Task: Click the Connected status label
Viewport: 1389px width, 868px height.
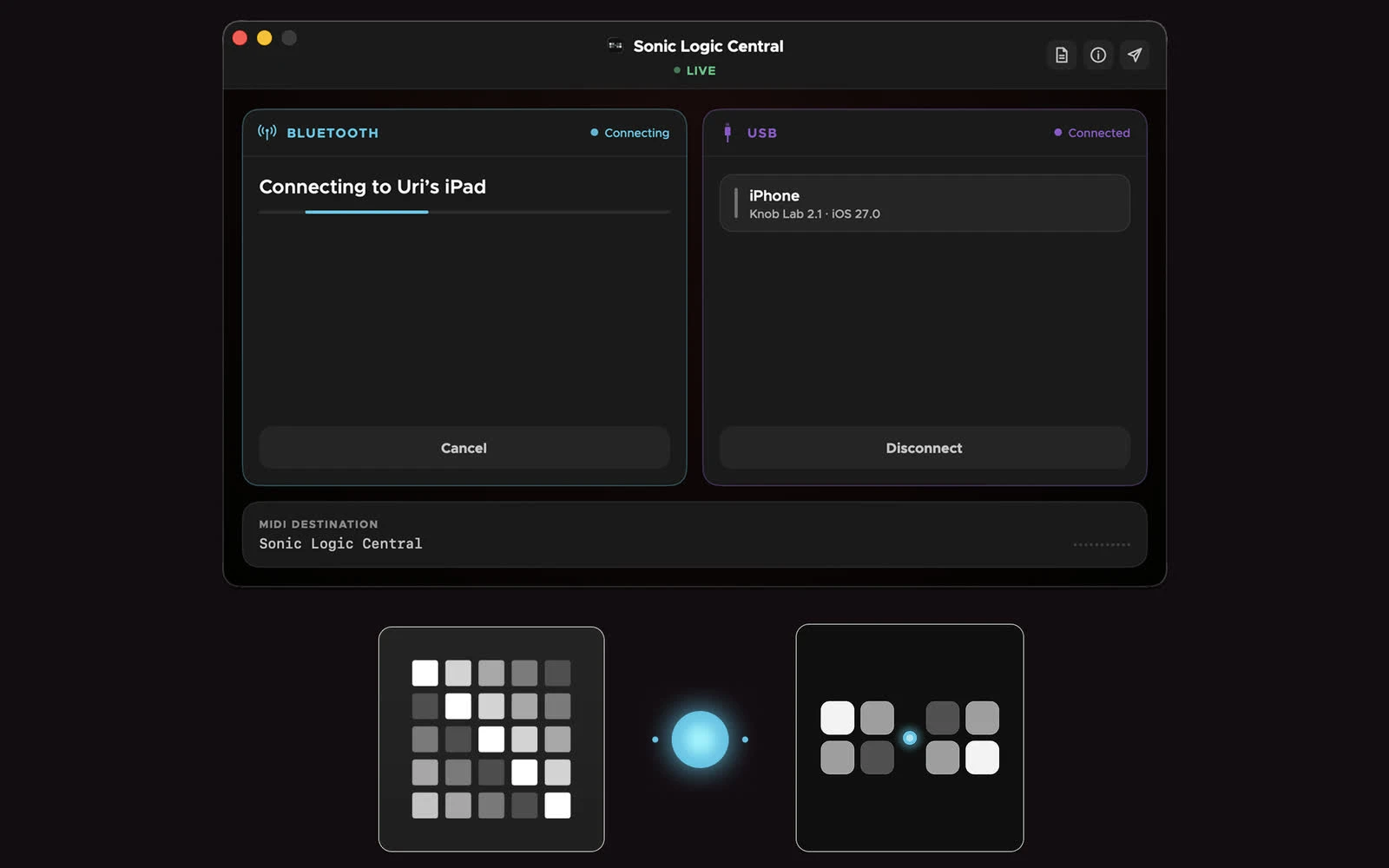Action: click(1092, 133)
